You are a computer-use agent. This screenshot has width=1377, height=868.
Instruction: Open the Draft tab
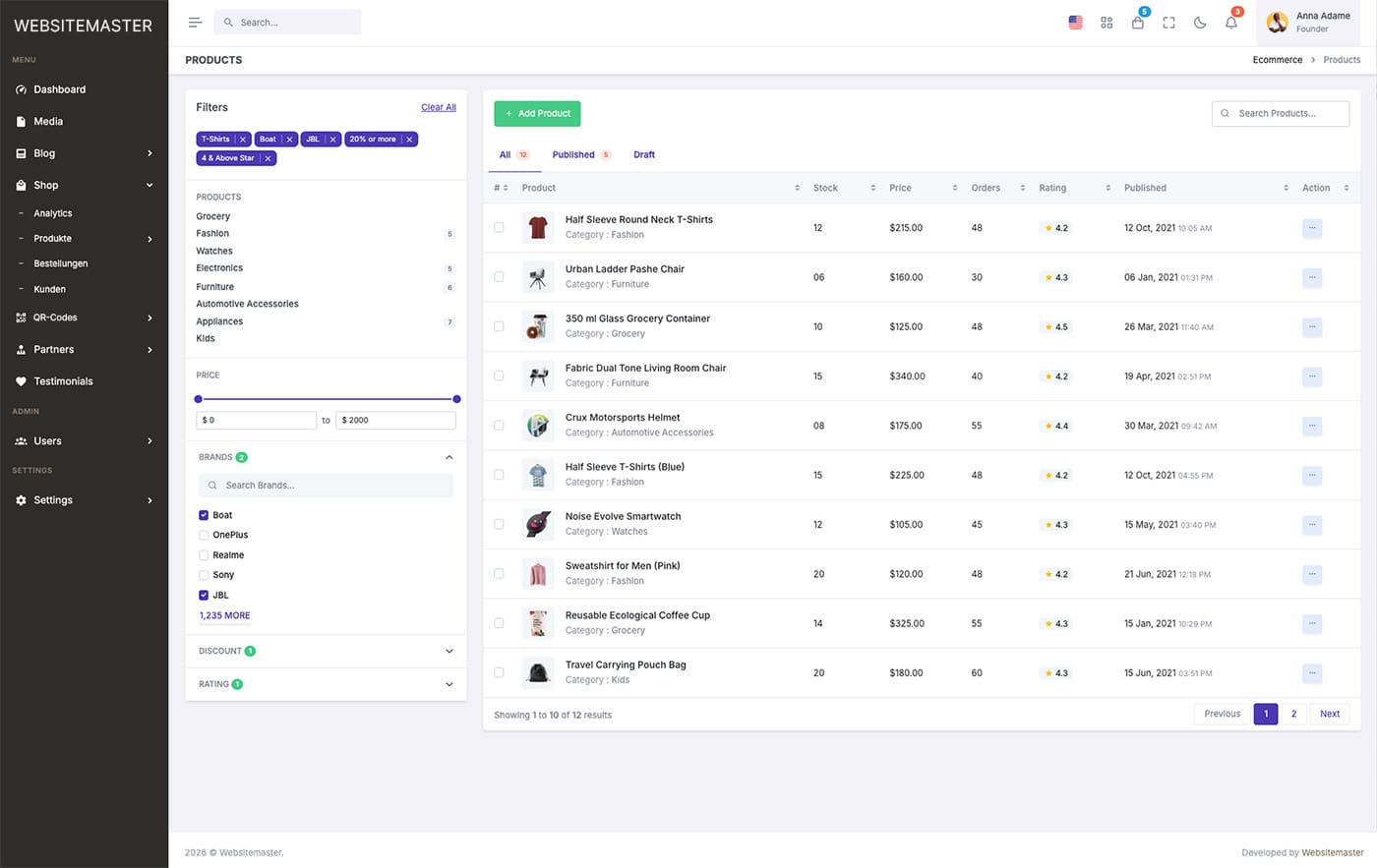pyautogui.click(x=644, y=154)
